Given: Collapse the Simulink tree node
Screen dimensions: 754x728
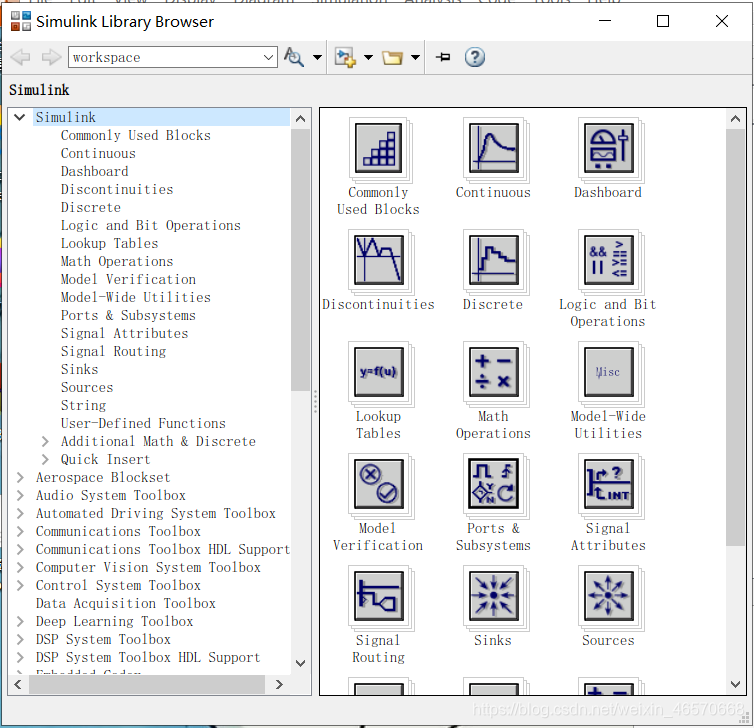Looking at the screenshot, I should click(x=20, y=117).
